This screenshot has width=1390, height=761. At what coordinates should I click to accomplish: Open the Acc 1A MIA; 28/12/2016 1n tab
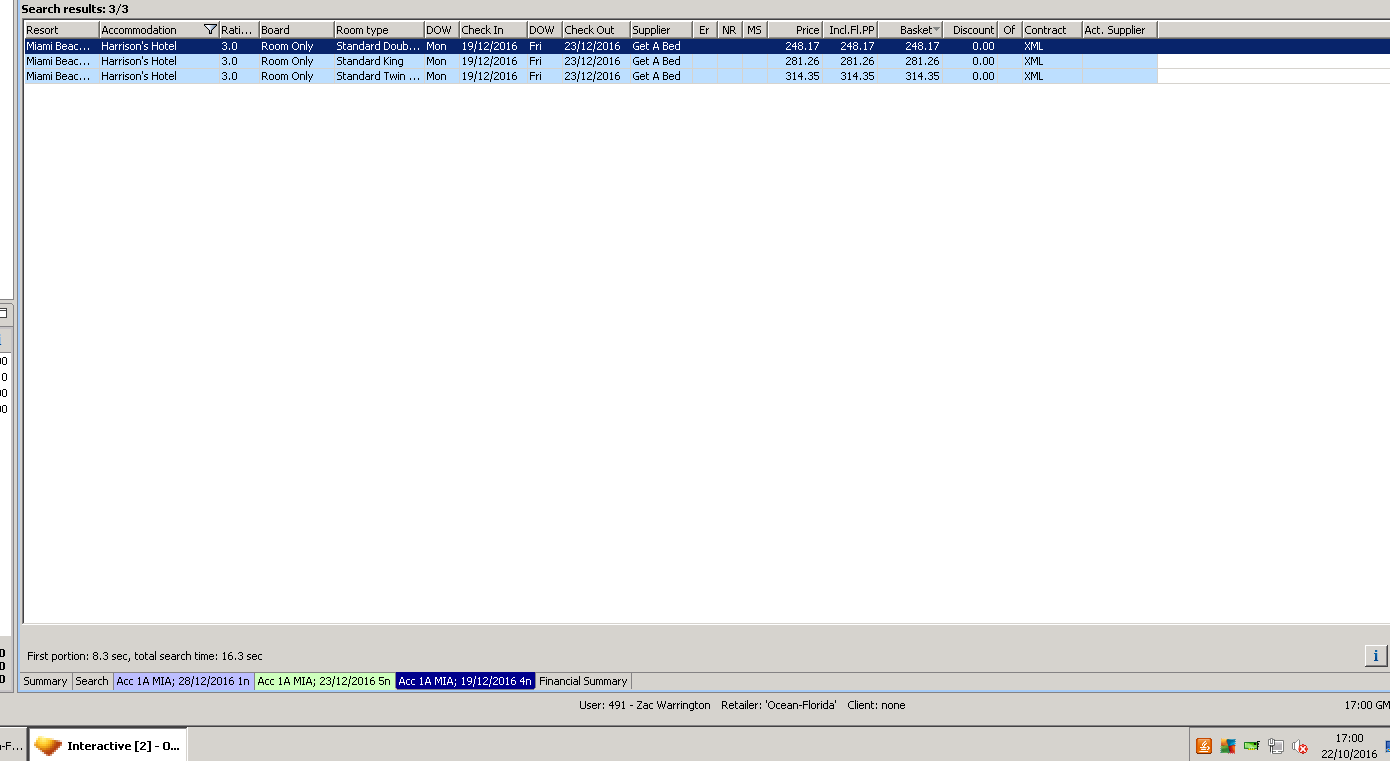click(183, 681)
